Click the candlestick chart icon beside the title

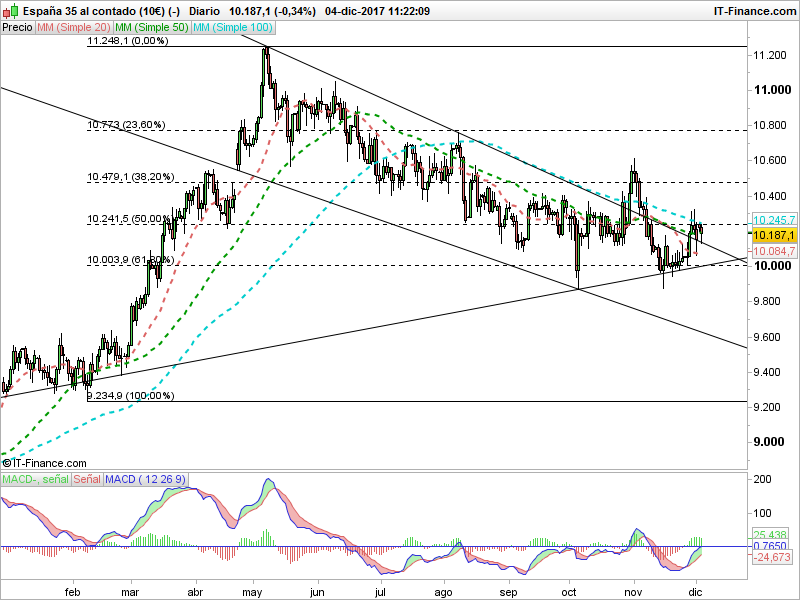10,10
